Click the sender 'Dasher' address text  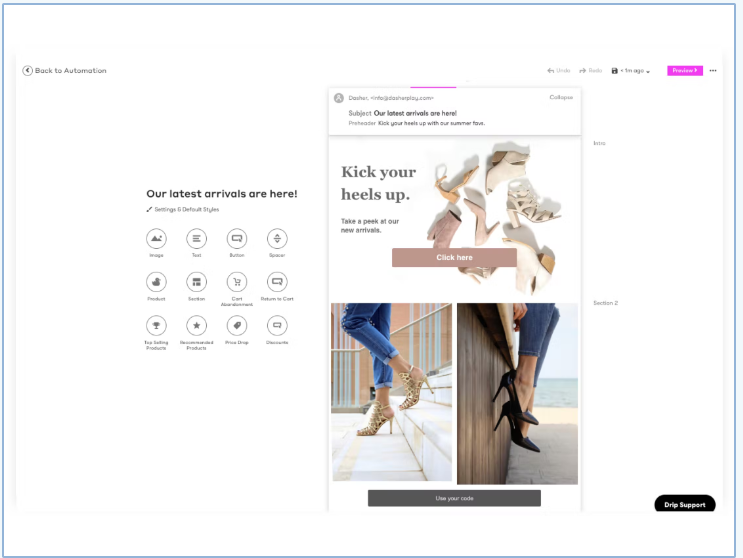(391, 98)
